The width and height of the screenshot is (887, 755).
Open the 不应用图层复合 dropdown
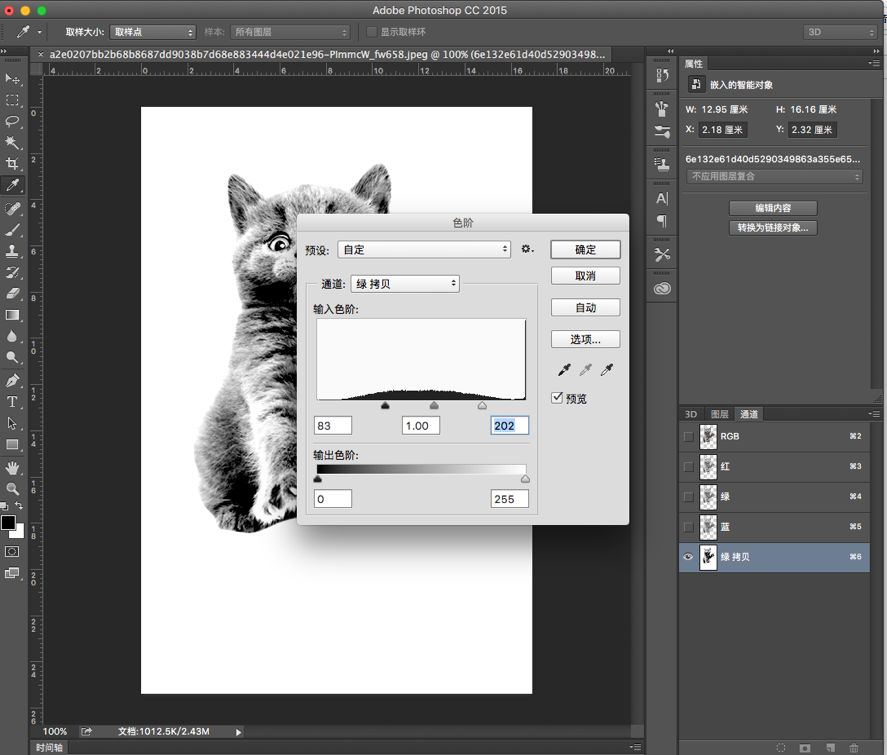[774, 176]
